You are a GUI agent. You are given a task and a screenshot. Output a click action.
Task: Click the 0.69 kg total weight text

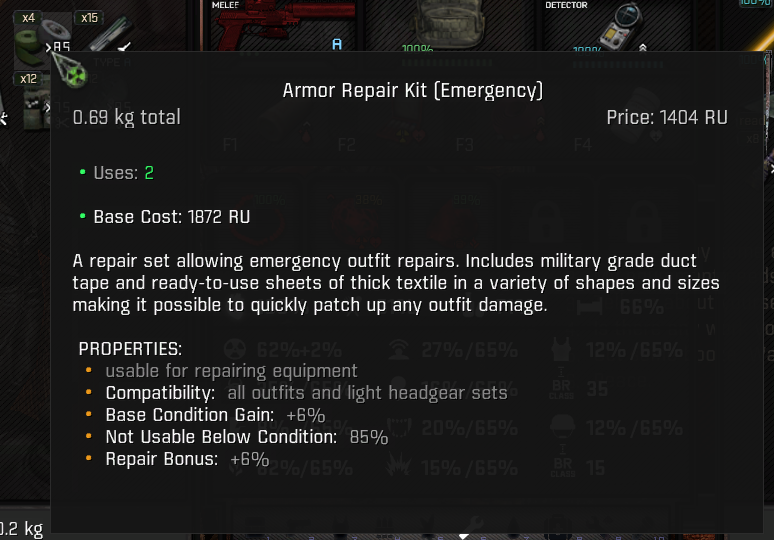(x=127, y=118)
